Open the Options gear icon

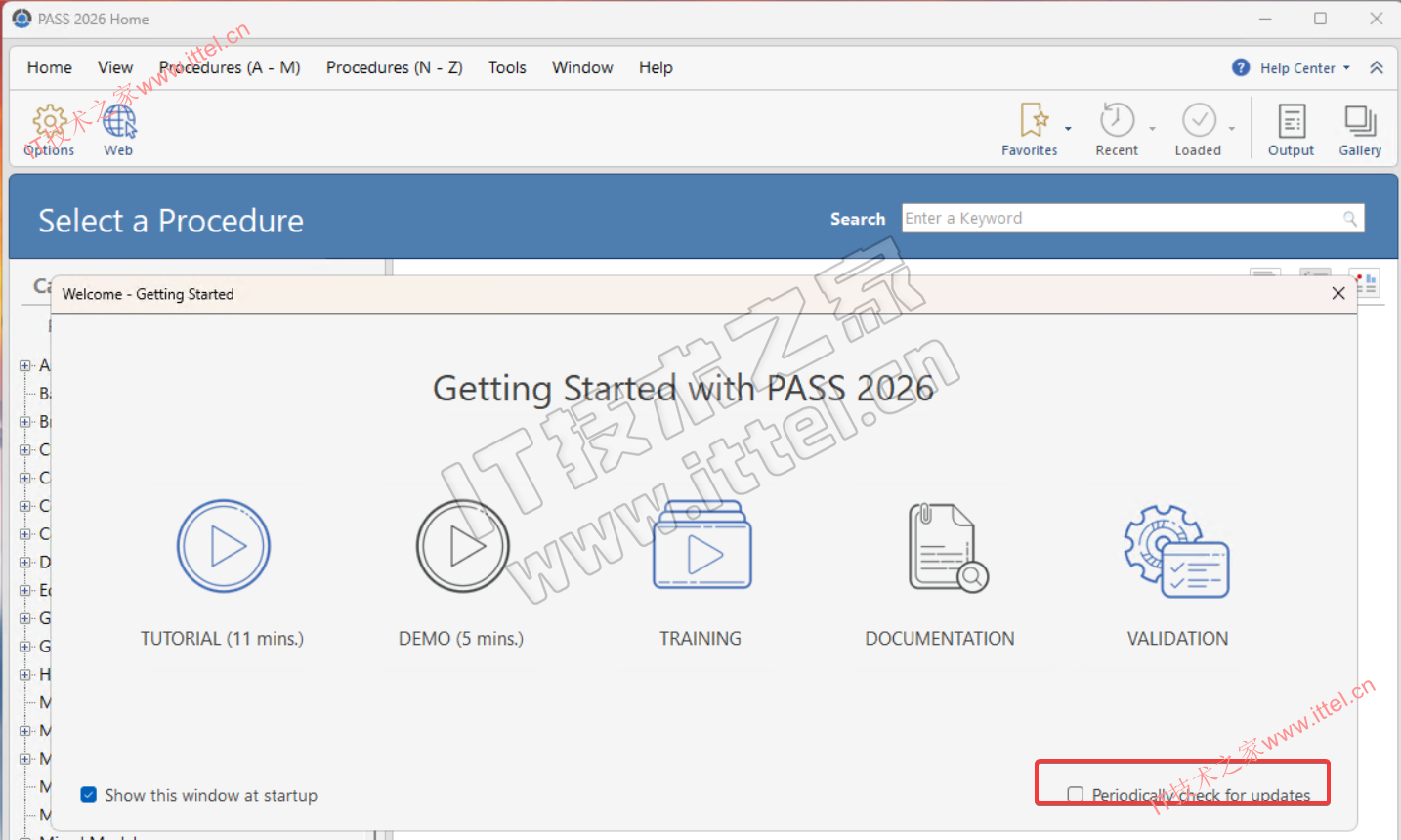click(49, 122)
